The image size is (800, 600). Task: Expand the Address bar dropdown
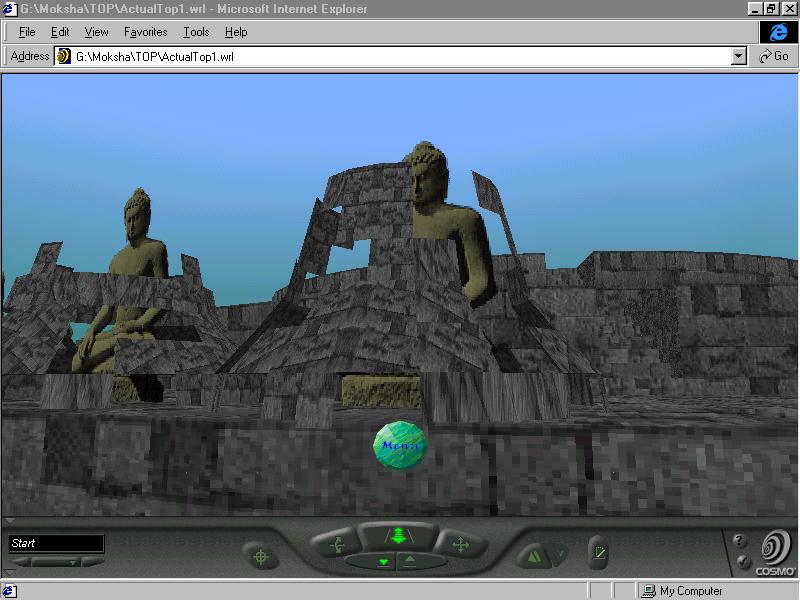pyautogui.click(x=739, y=57)
